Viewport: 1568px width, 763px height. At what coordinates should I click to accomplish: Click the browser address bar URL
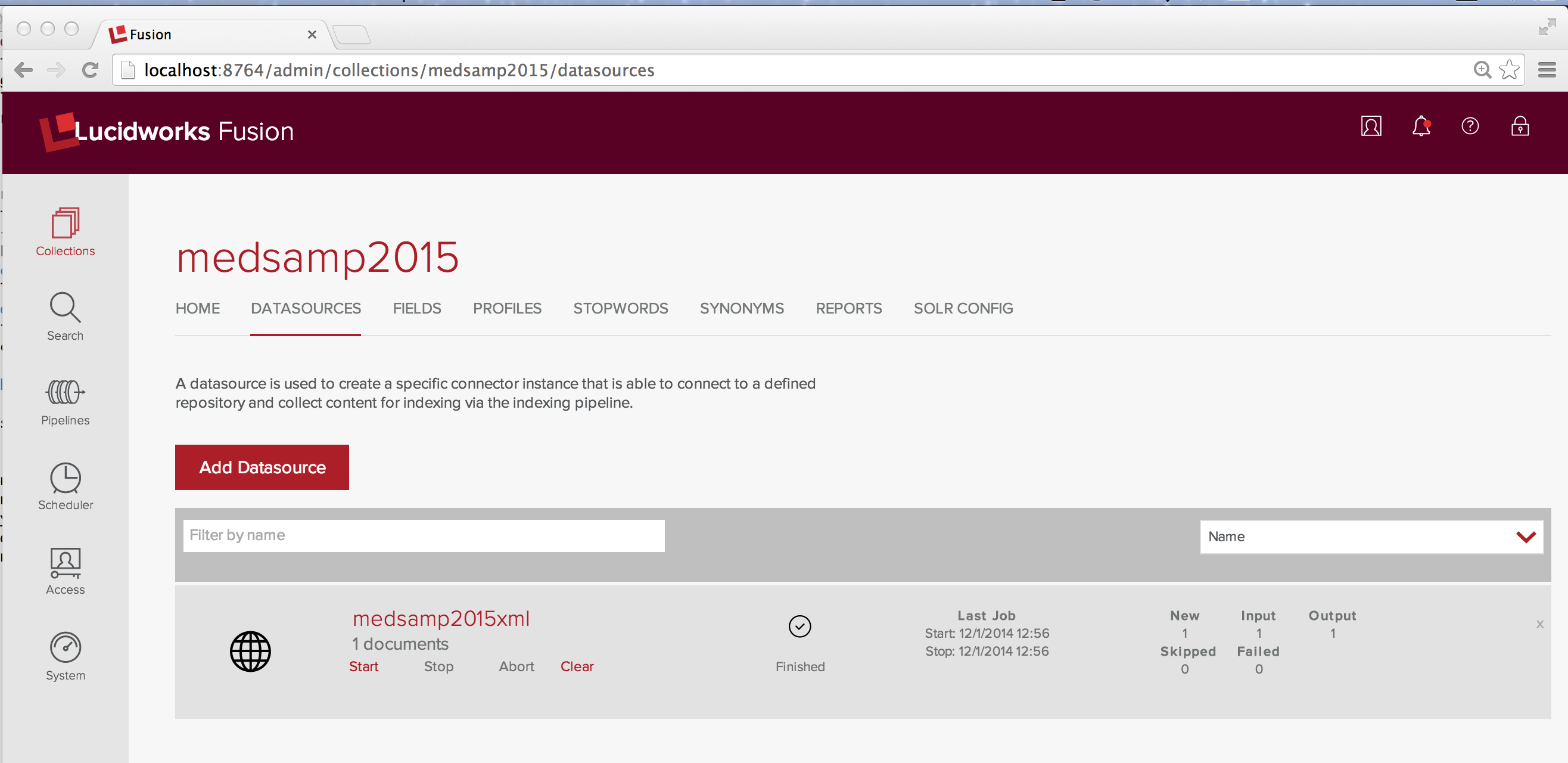point(399,70)
